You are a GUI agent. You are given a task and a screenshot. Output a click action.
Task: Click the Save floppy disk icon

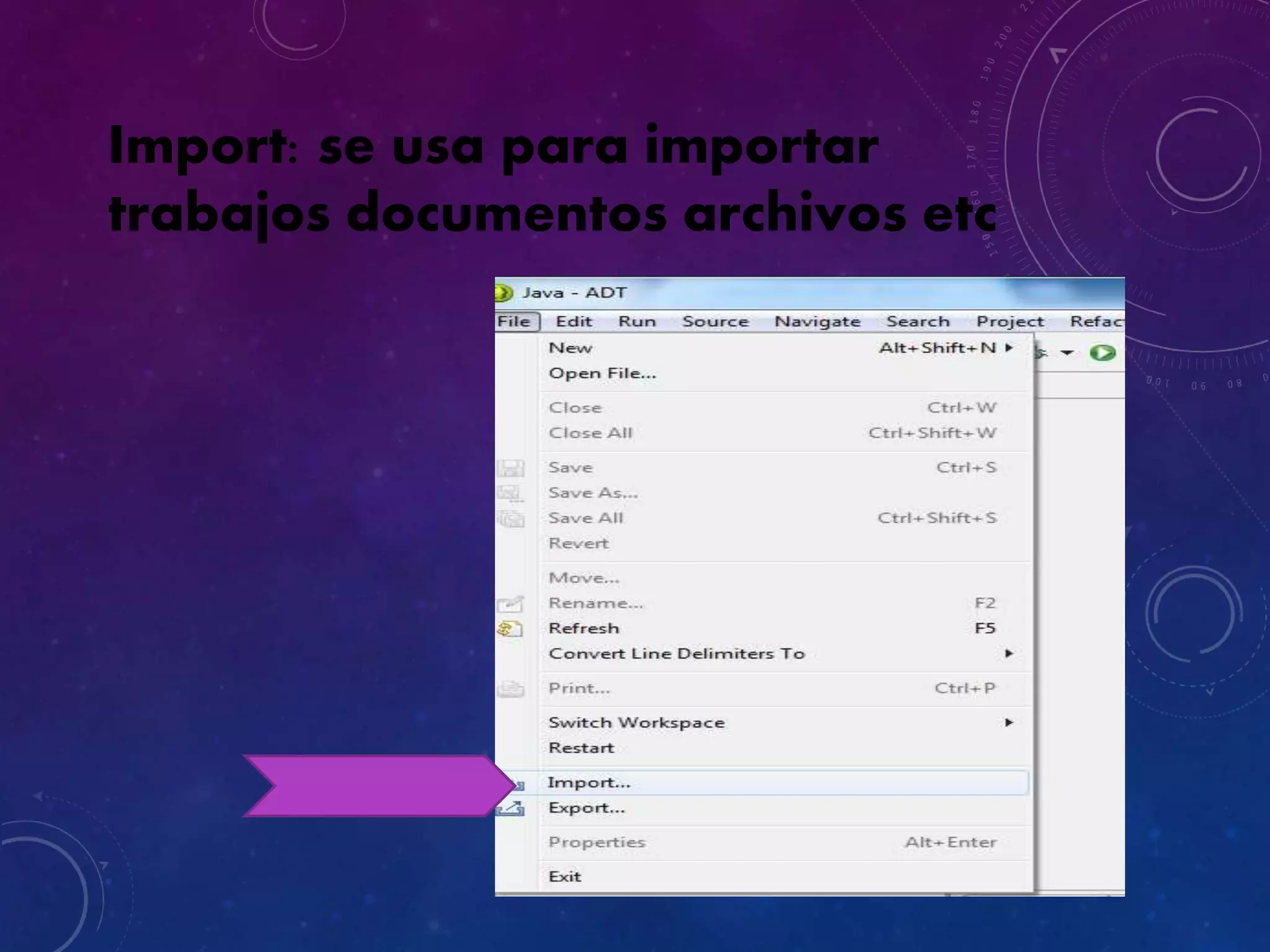pos(510,468)
